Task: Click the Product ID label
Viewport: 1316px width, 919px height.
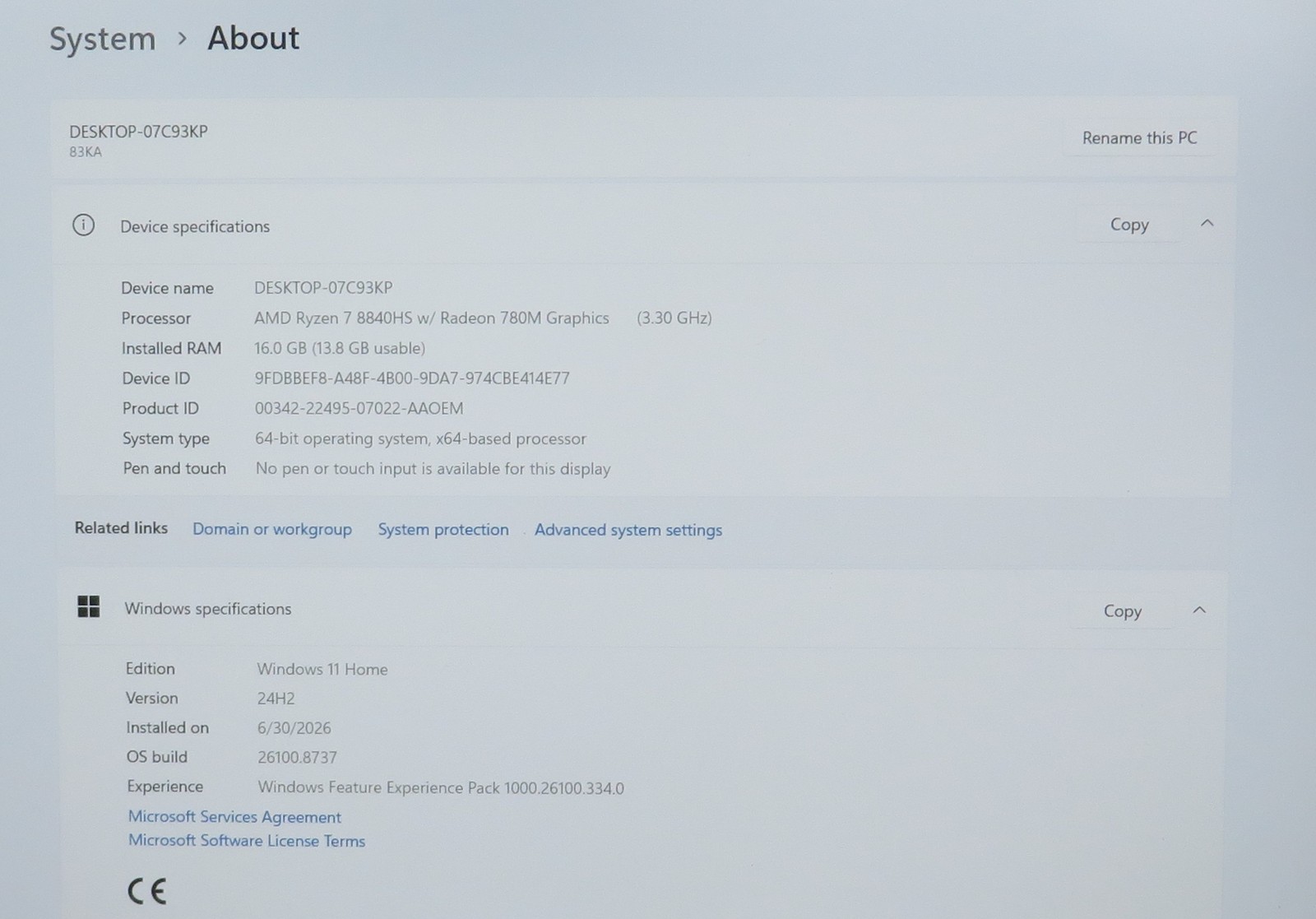Action: coord(160,408)
